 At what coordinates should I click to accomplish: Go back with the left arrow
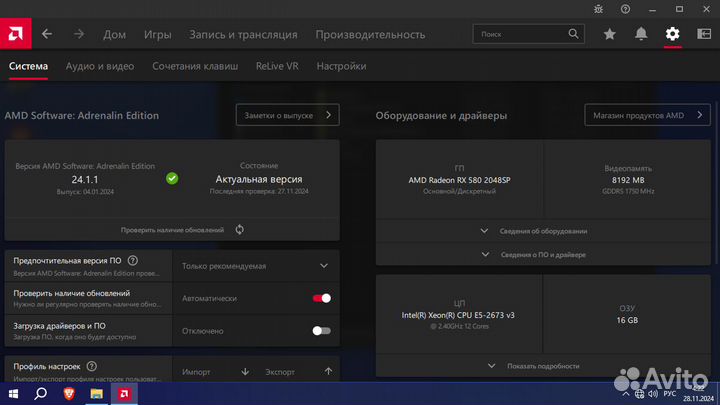[47, 34]
